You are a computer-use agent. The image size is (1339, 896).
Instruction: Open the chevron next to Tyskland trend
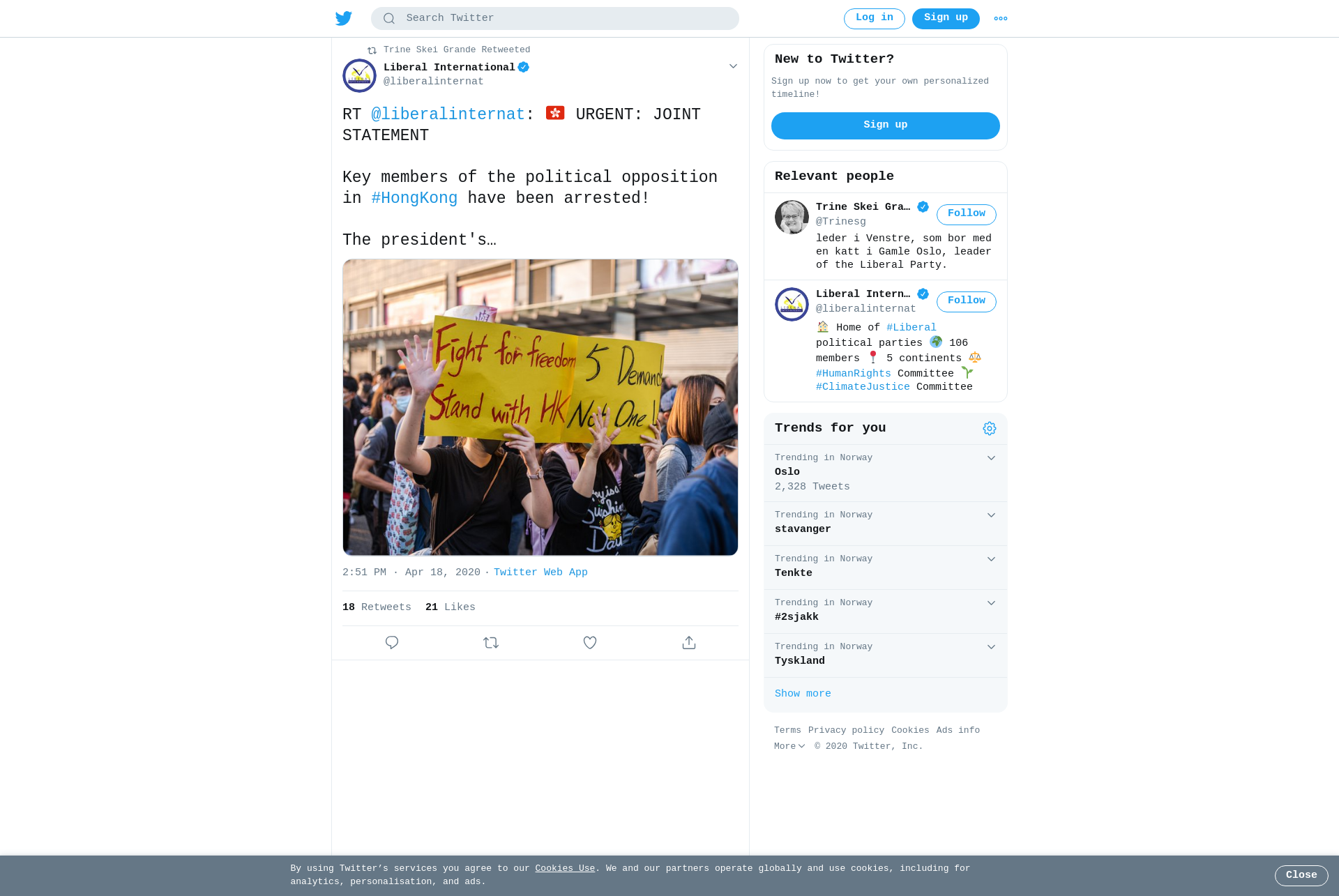(991, 647)
